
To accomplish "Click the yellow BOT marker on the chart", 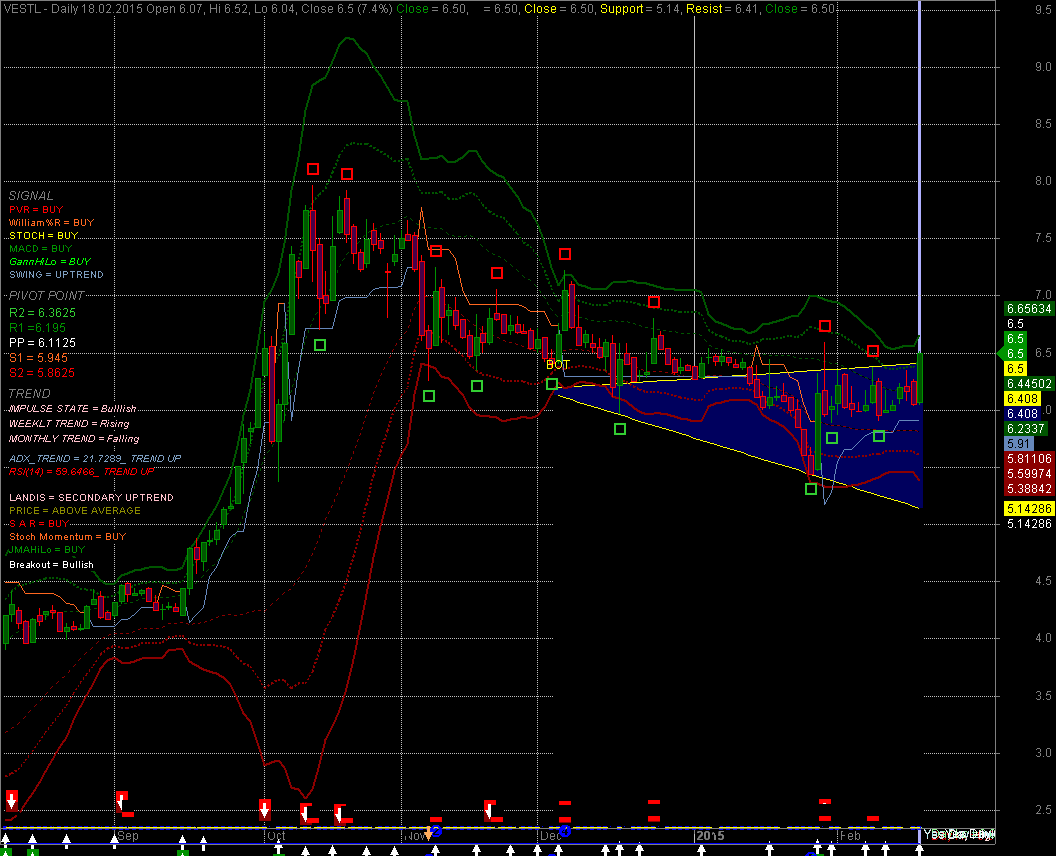I will [557, 365].
